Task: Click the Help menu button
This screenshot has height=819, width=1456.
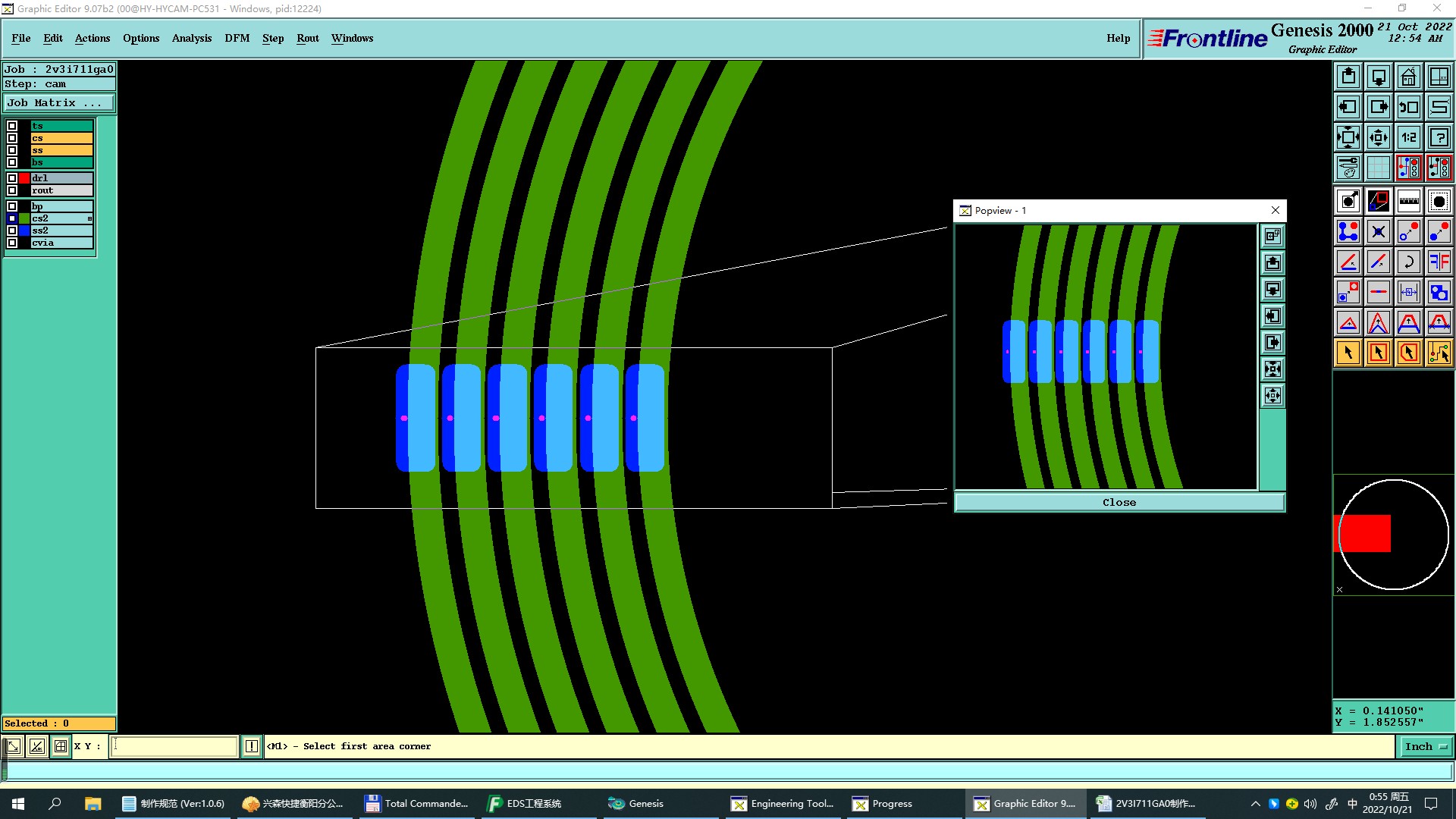Action: coord(1118,38)
